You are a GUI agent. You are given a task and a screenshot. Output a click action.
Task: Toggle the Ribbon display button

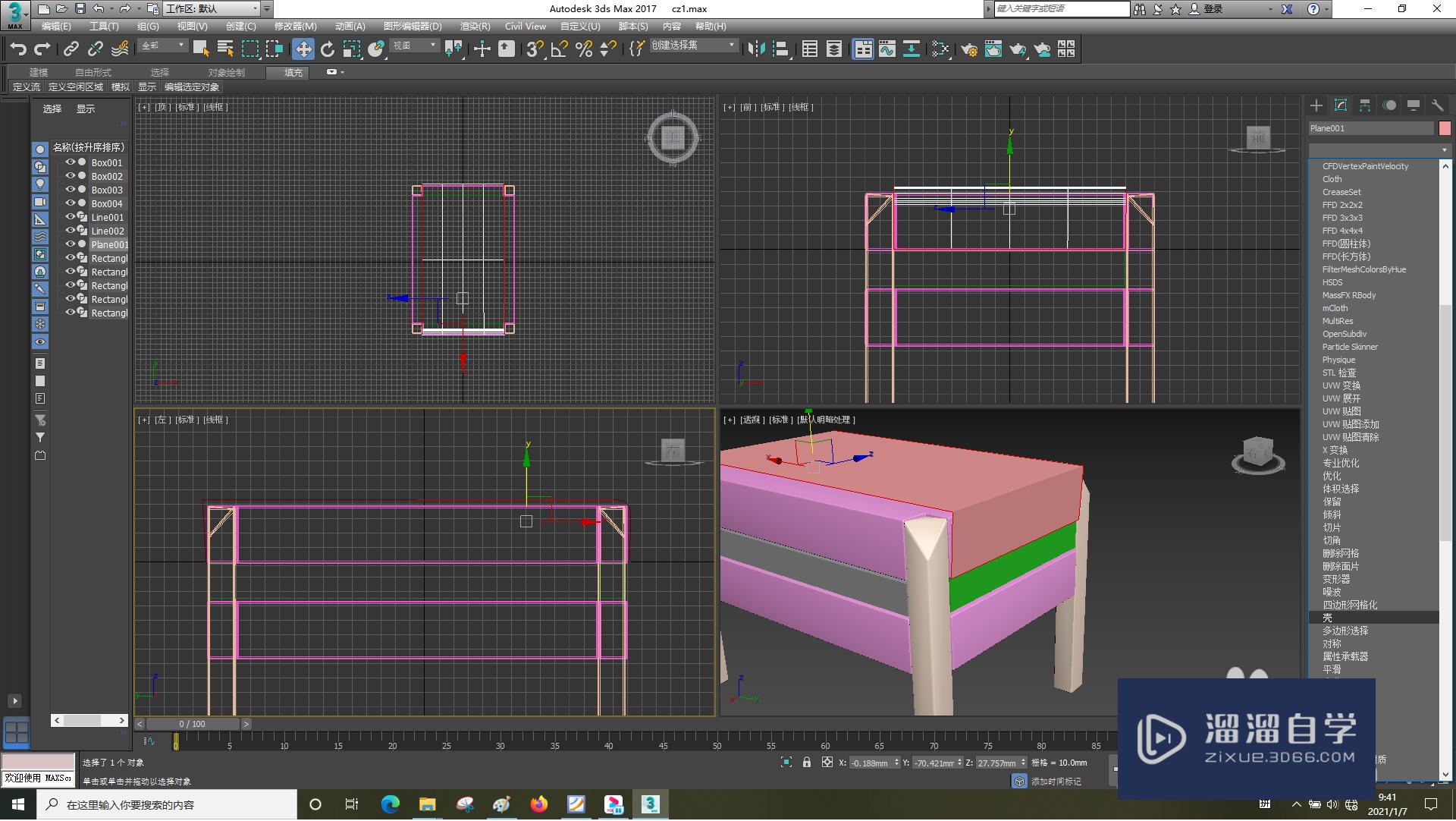pos(863,49)
